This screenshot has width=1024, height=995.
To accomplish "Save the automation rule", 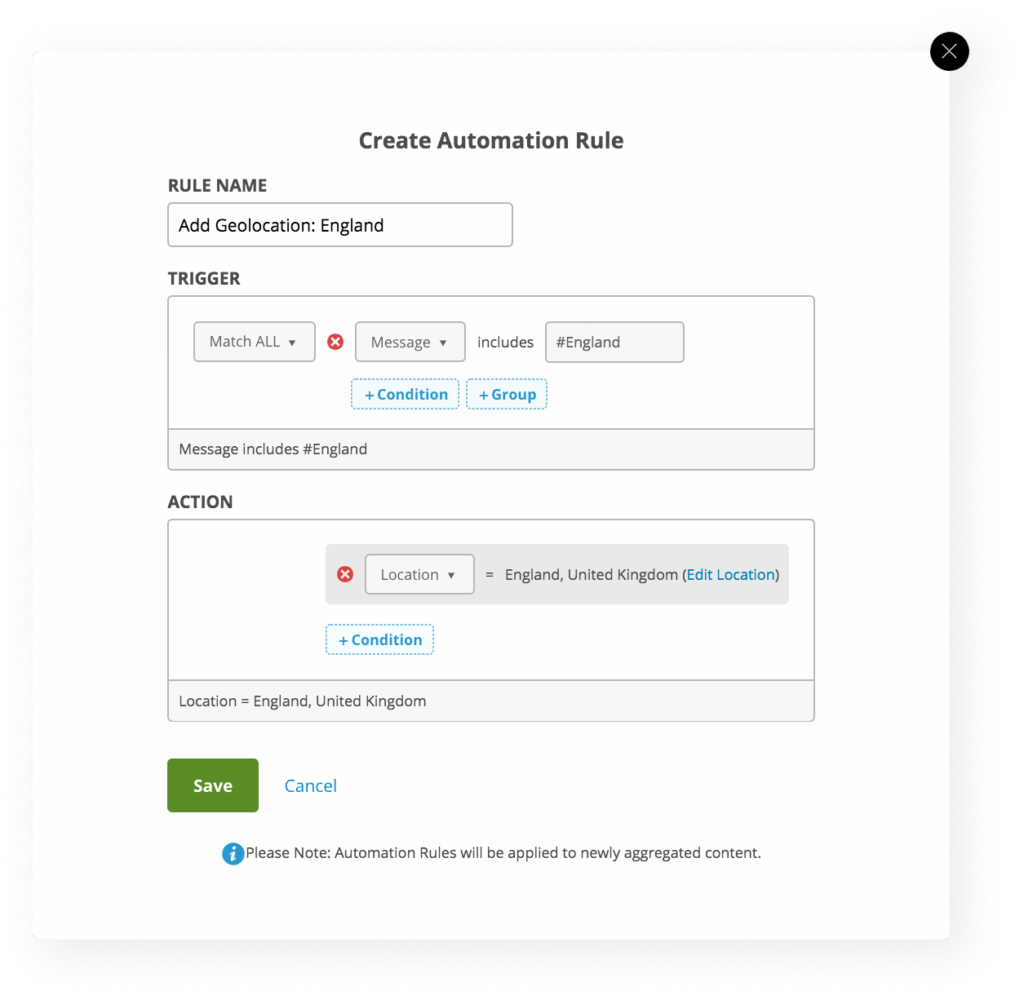I will (213, 785).
